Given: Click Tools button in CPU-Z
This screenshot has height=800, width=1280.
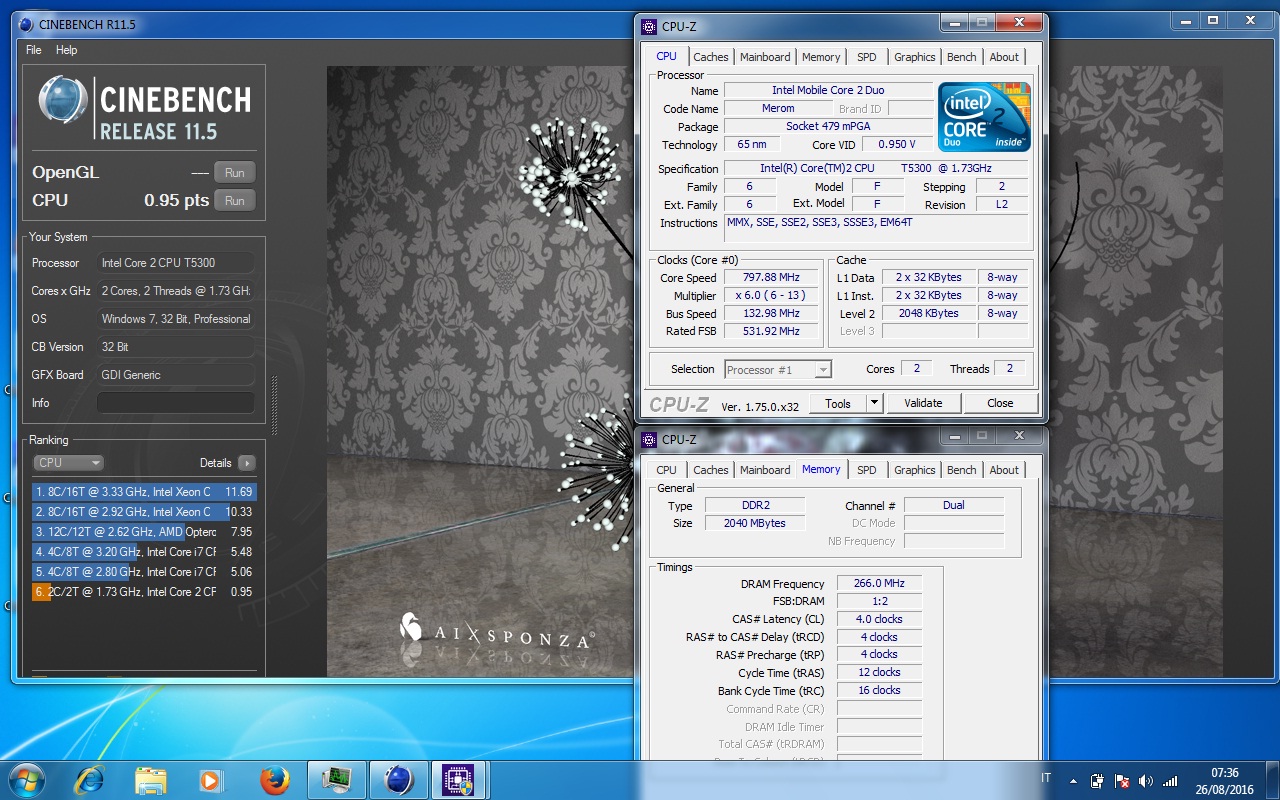Looking at the screenshot, I should (x=838, y=403).
